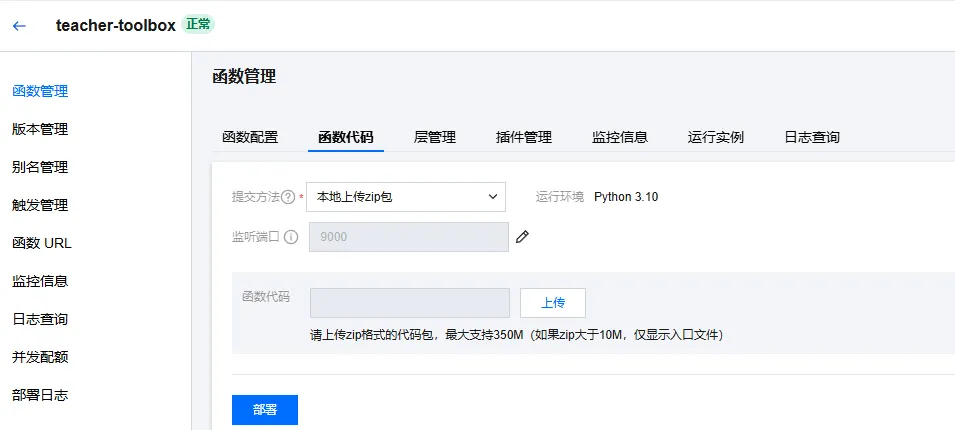Open 并发配额 in the sidebar
This screenshot has width=955, height=430.
tap(40, 357)
